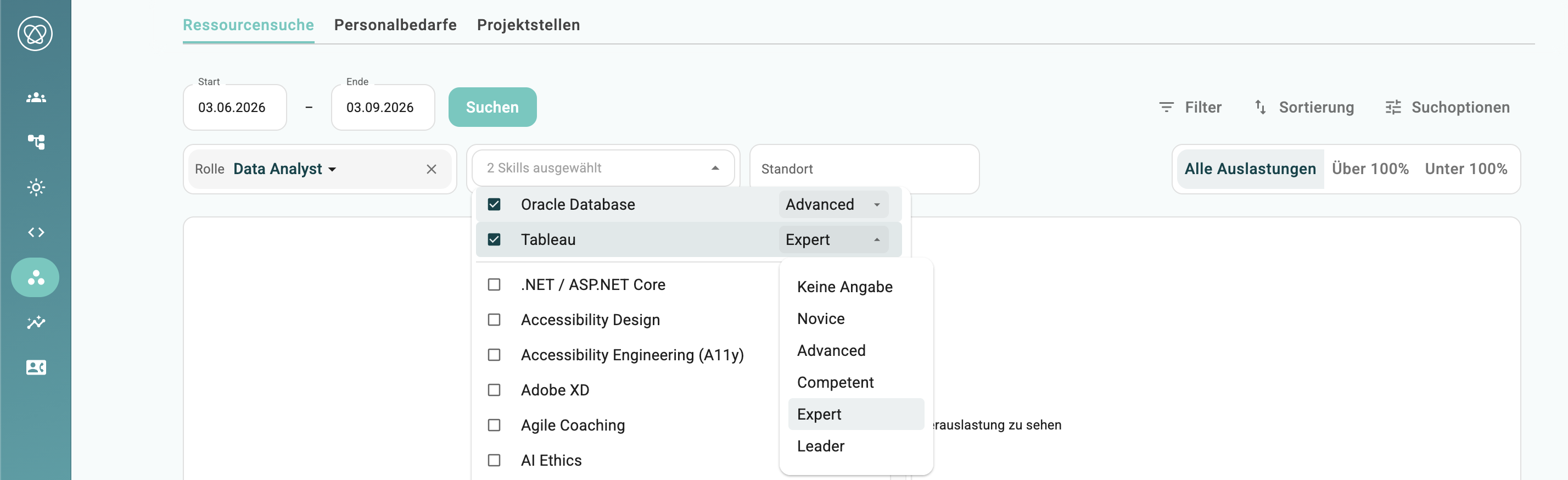Clear the Data Analyst role filter

pyautogui.click(x=432, y=169)
